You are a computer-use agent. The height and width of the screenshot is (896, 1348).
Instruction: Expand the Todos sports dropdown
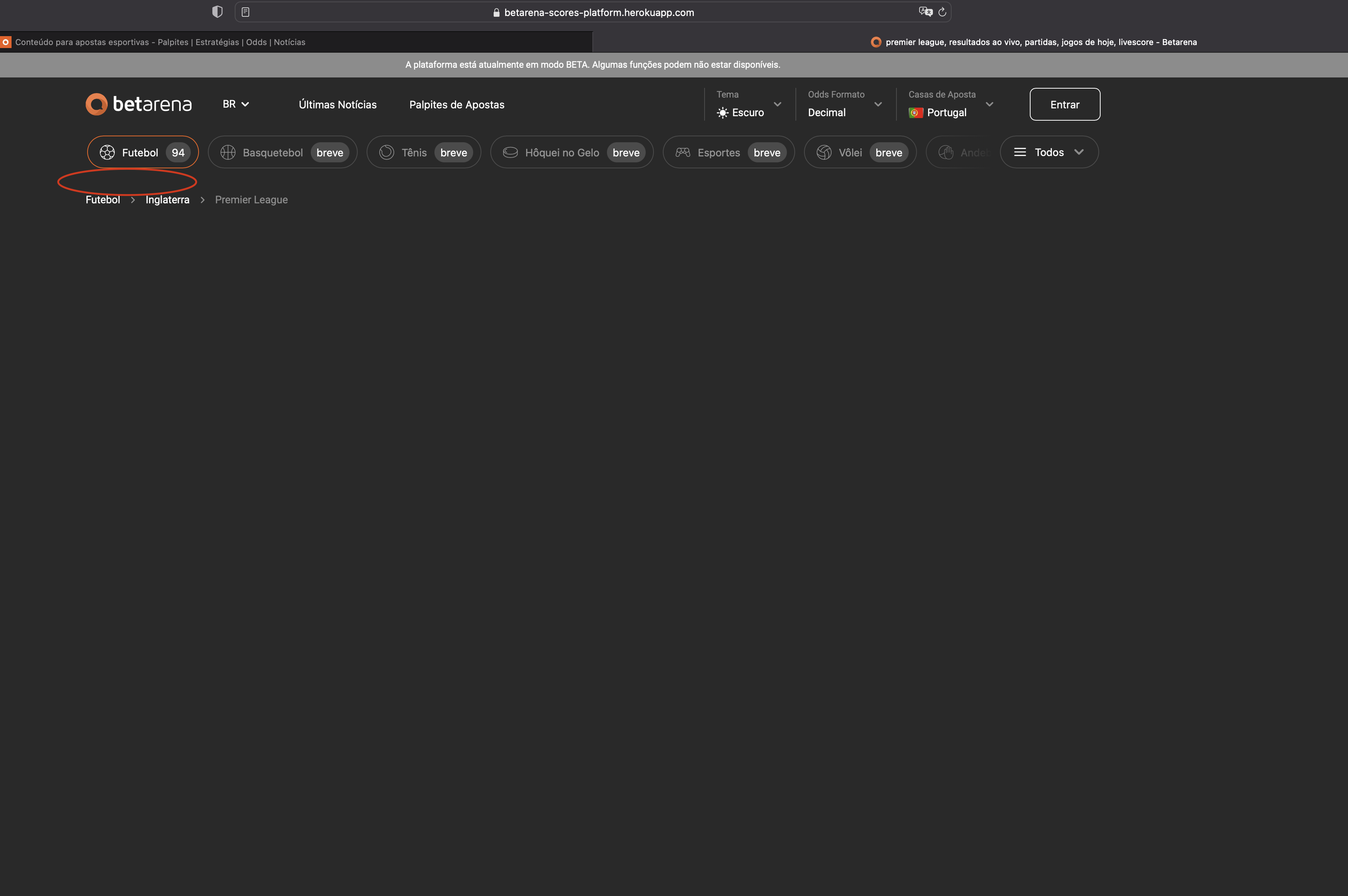[x=1049, y=152]
